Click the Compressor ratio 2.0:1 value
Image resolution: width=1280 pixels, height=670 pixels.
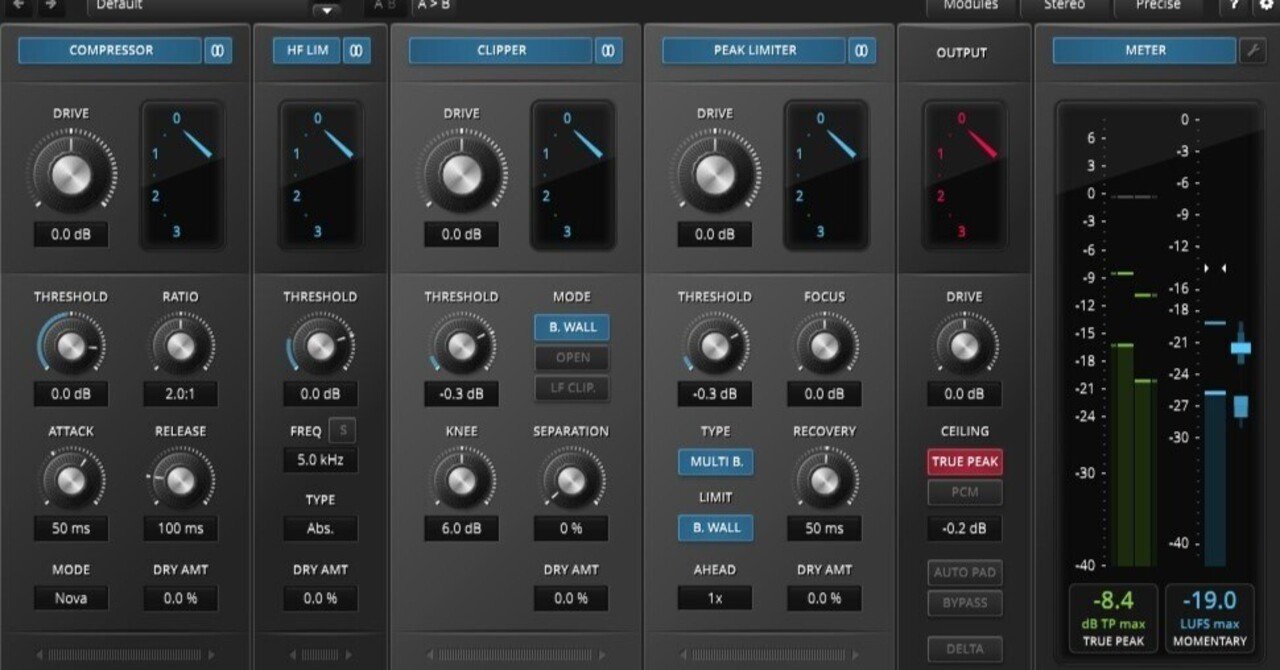(x=181, y=394)
